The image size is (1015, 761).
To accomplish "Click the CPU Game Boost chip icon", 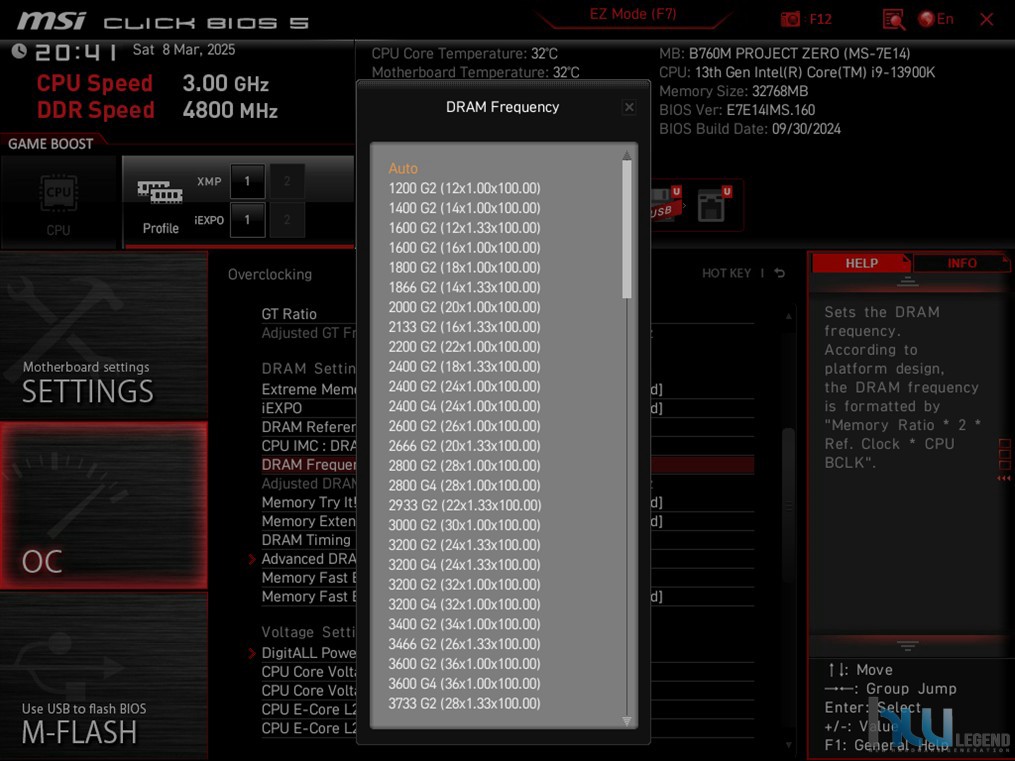I will point(58,192).
